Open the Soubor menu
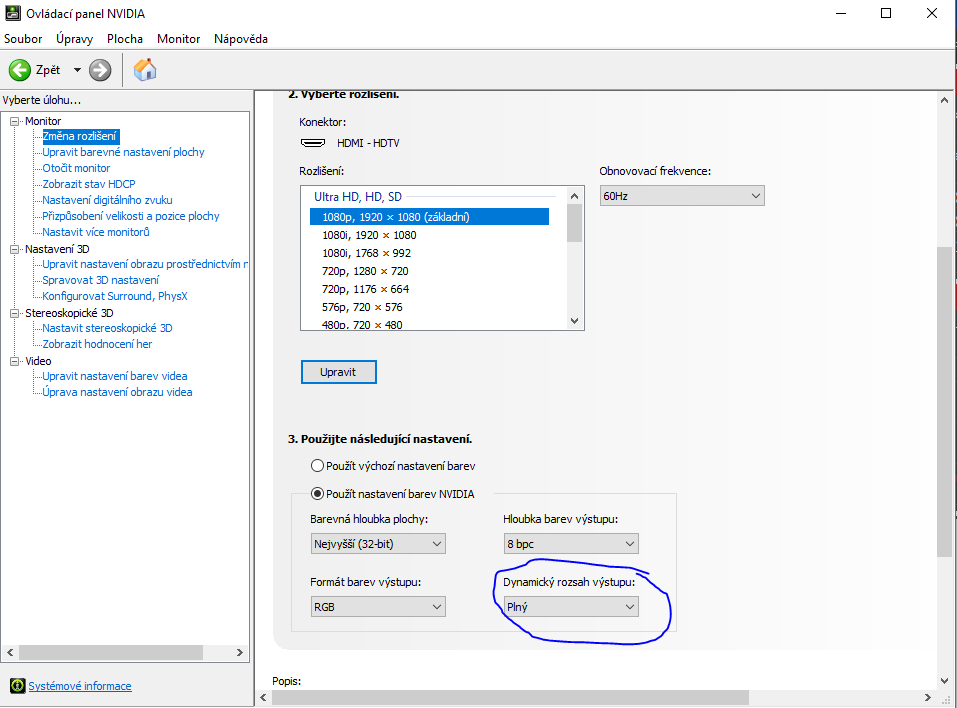The image size is (957, 708). coord(23,38)
